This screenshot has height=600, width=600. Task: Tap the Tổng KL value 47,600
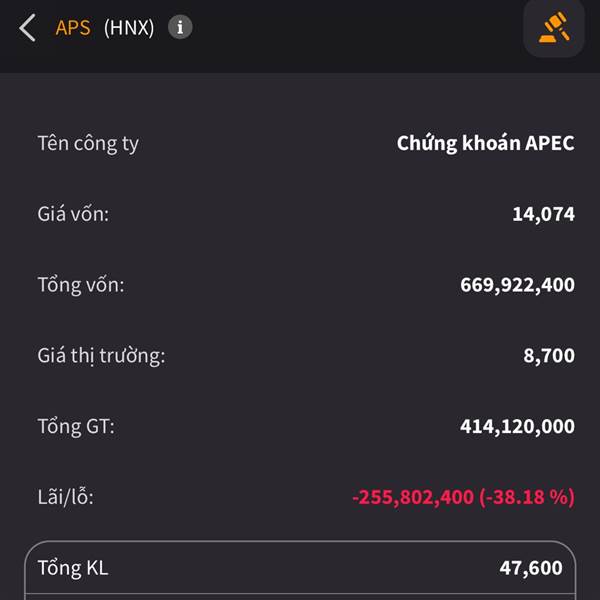click(531, 568)
